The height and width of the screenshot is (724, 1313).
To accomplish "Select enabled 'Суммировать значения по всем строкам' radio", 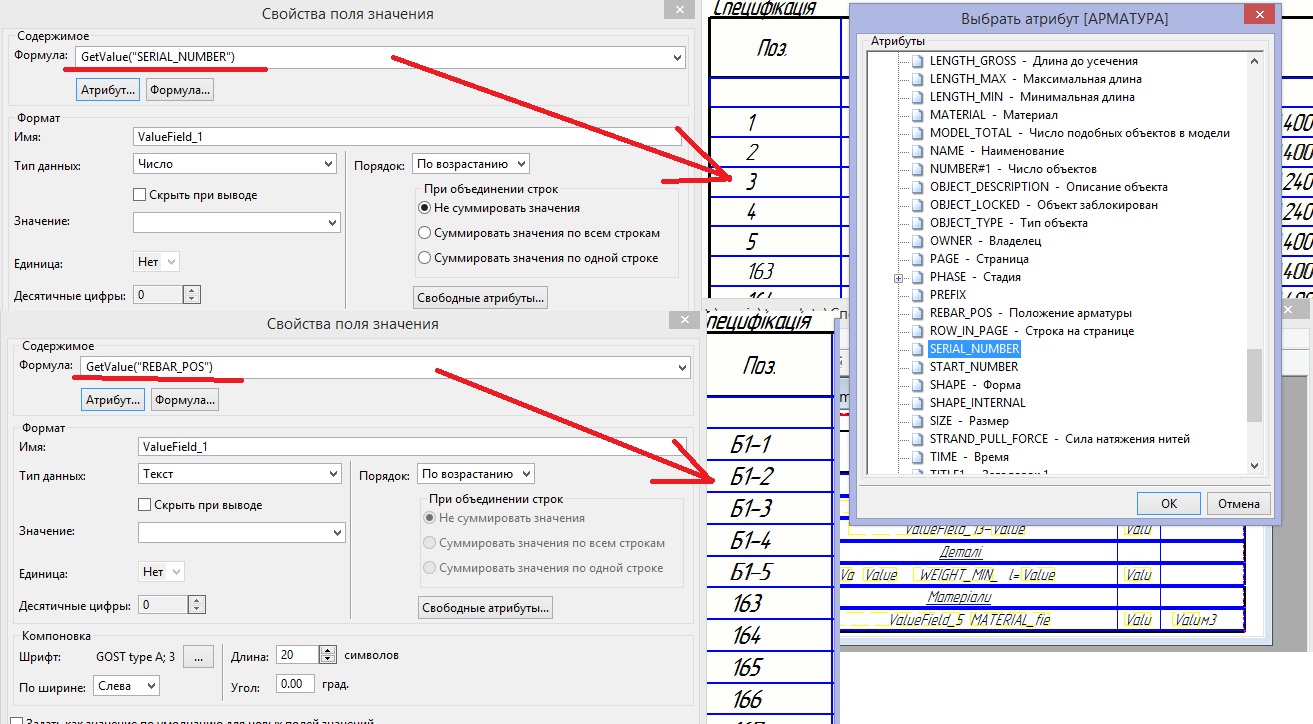I will tap(425, 233).
